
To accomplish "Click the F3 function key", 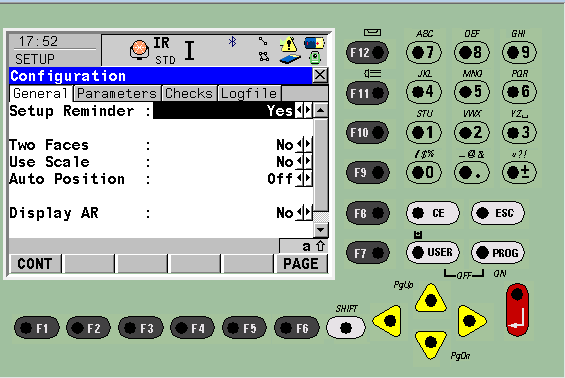I will coord(141,328).
